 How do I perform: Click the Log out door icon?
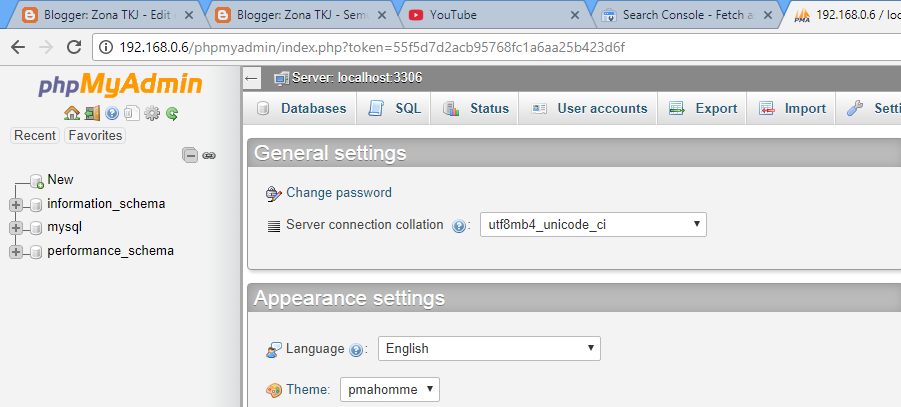[91, 114]
